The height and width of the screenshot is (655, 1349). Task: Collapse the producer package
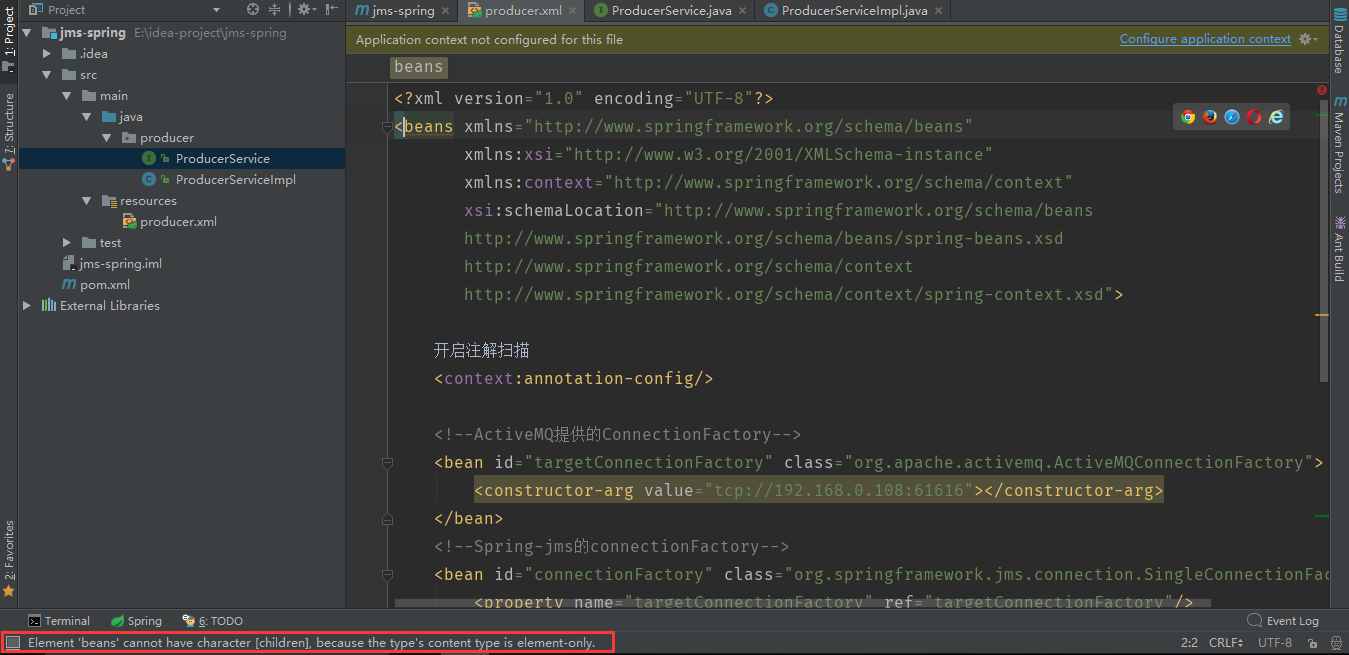[106, 138]
